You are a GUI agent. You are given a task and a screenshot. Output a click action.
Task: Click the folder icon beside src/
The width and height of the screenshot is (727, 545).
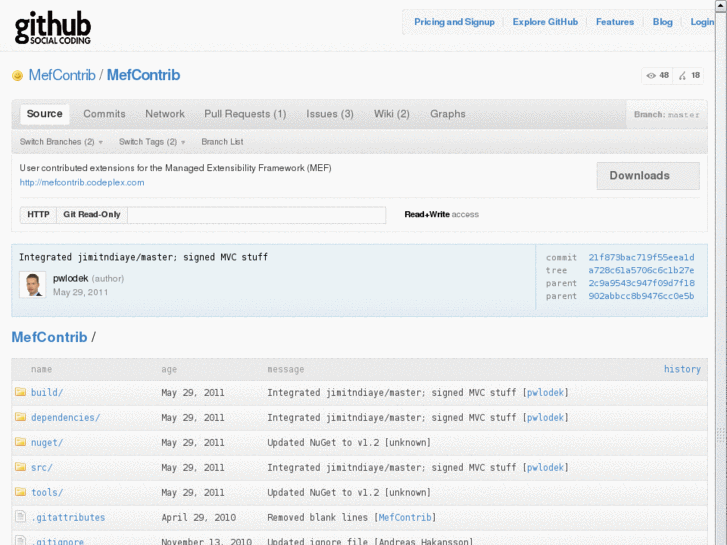[x=20, y=467]
